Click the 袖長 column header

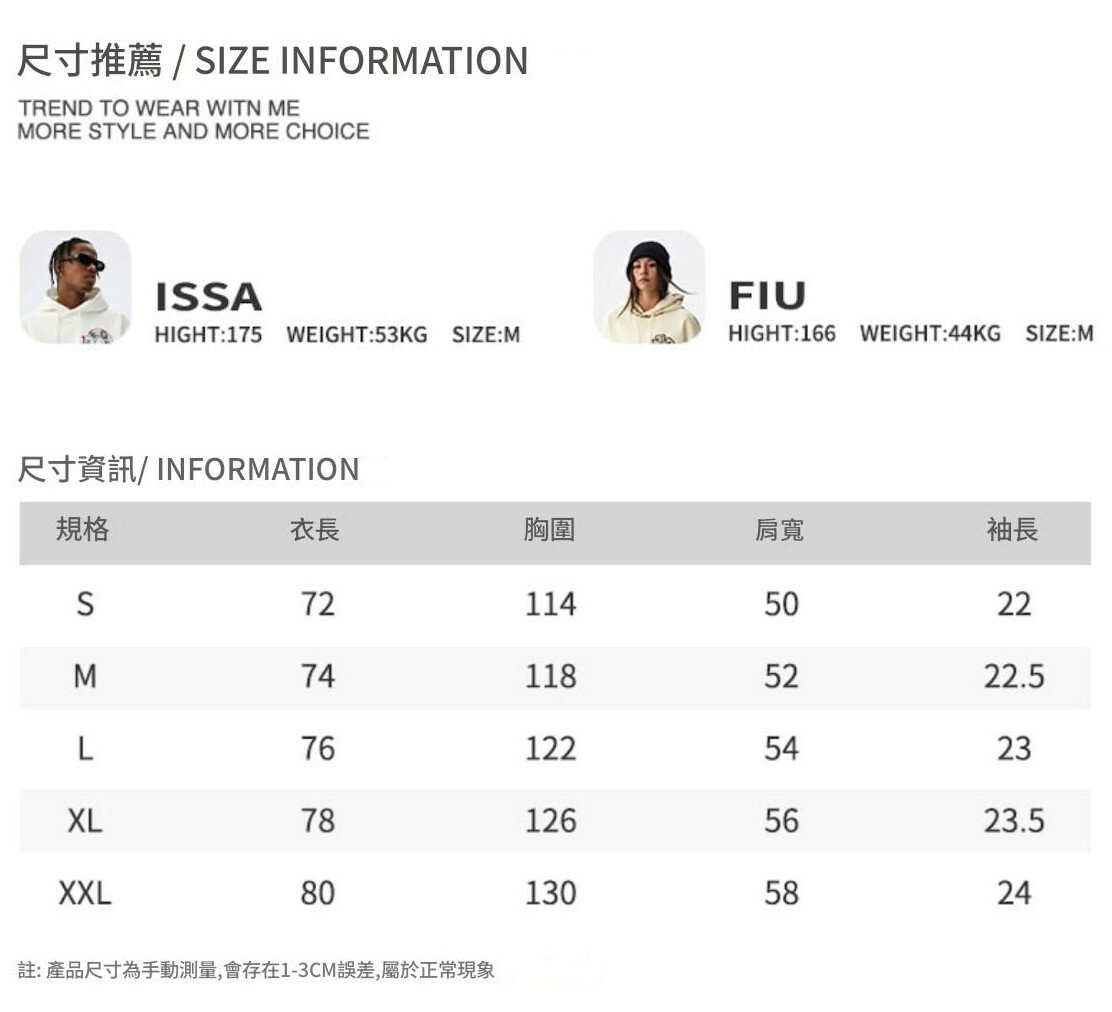(1012, 530)
